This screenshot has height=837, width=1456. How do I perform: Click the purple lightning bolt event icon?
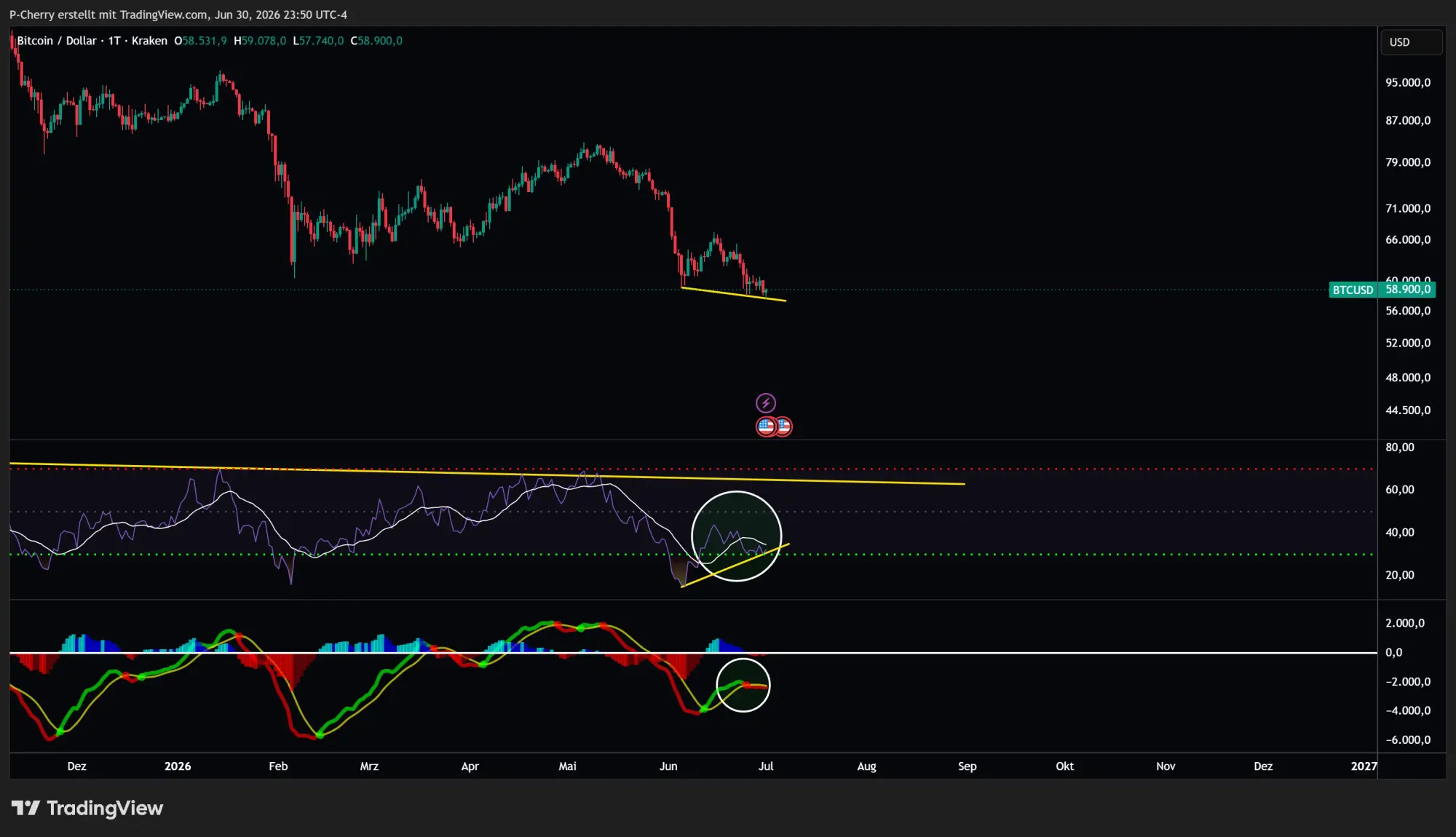pos(766,402)
